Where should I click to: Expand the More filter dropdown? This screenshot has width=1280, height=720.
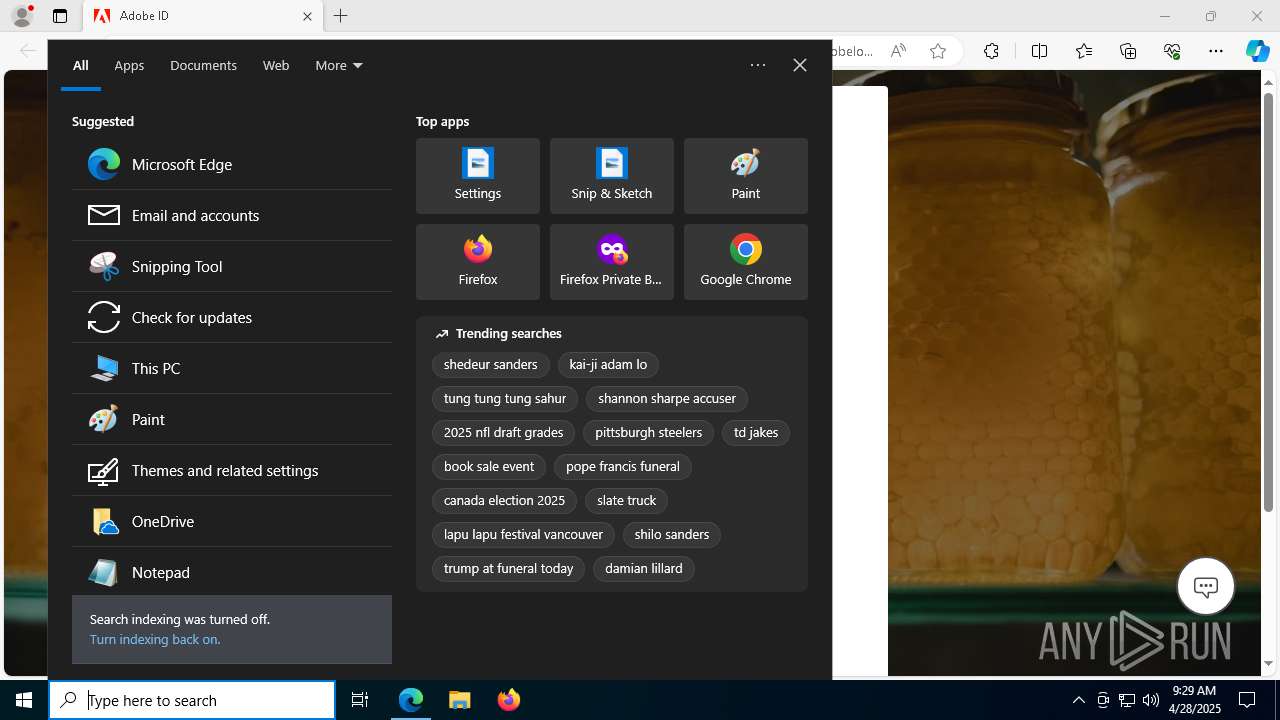click(338, 65)
